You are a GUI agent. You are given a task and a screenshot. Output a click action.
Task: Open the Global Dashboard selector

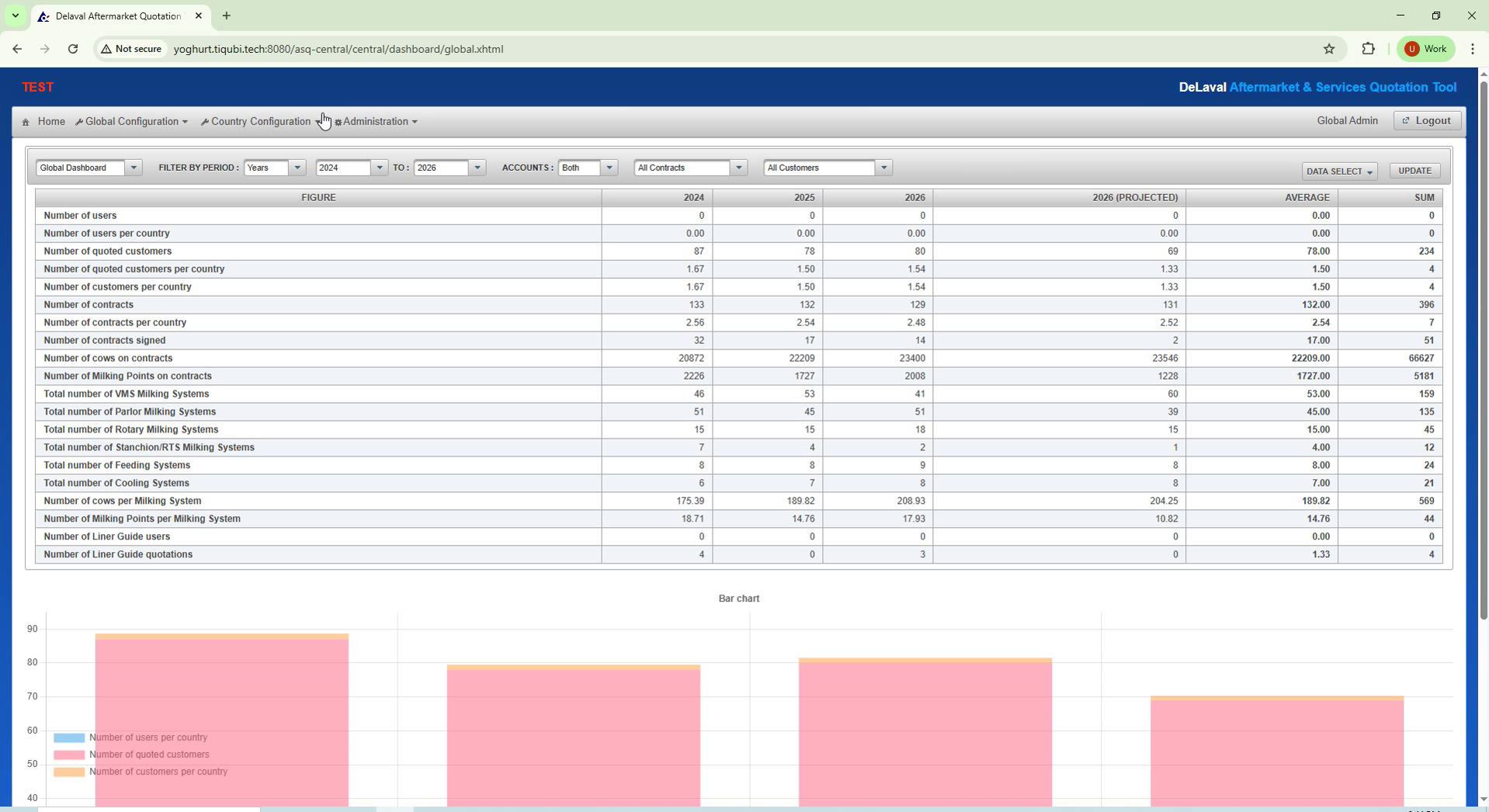point(89,168)
